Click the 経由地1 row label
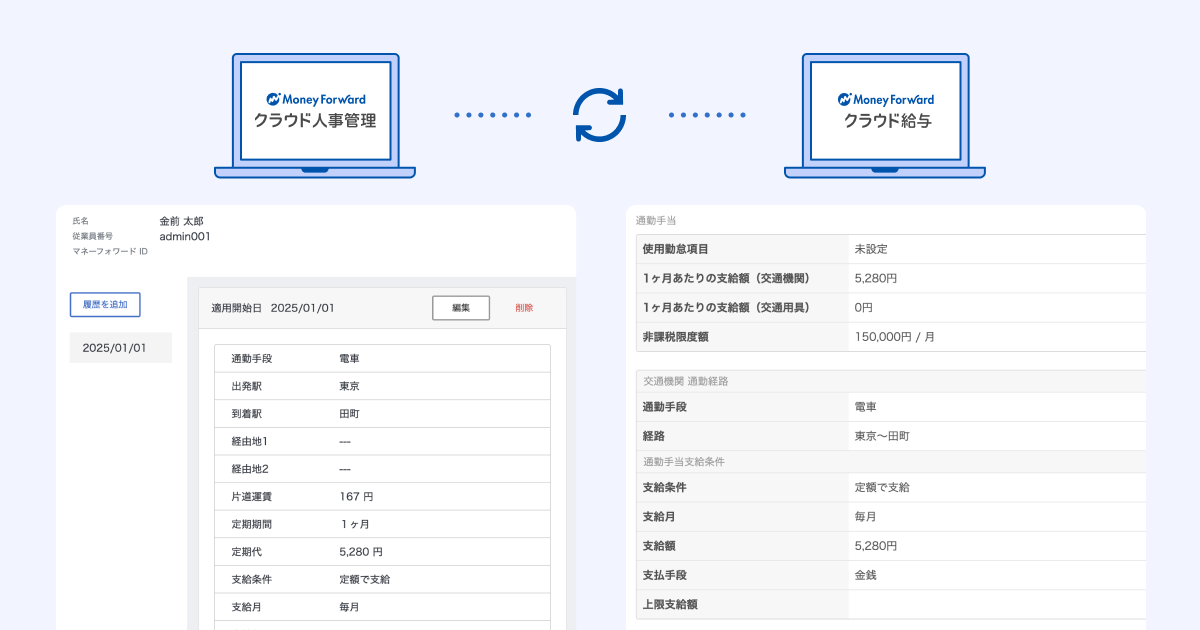This screenshot has width=1200, height=630. (x=250, y=441)
